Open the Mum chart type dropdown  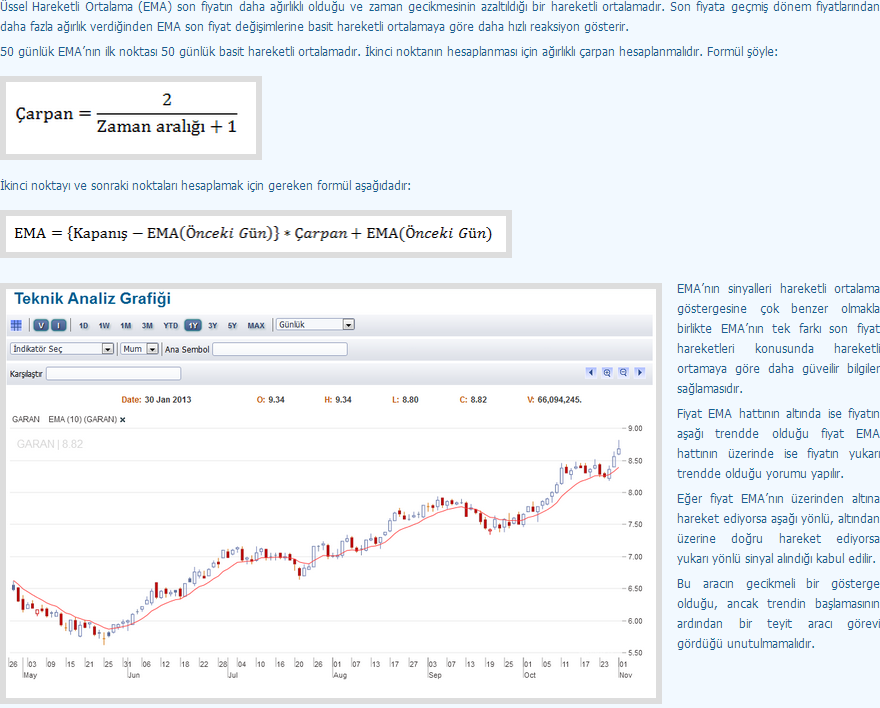(140, 349)
